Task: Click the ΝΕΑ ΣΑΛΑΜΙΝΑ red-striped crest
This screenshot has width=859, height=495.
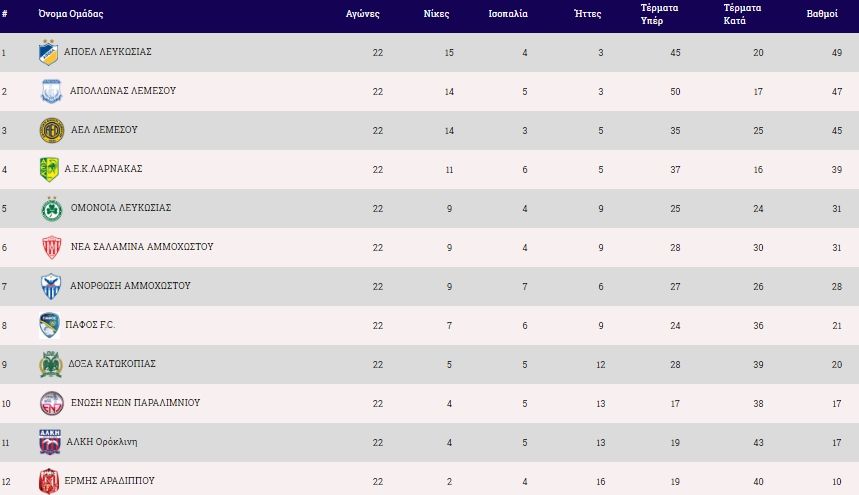Action: tap(52, 248)
